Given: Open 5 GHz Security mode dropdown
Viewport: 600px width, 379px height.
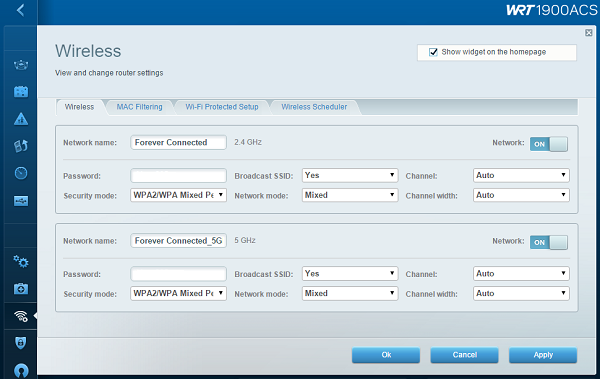Looking at the screenshot, I should point(178,294).
